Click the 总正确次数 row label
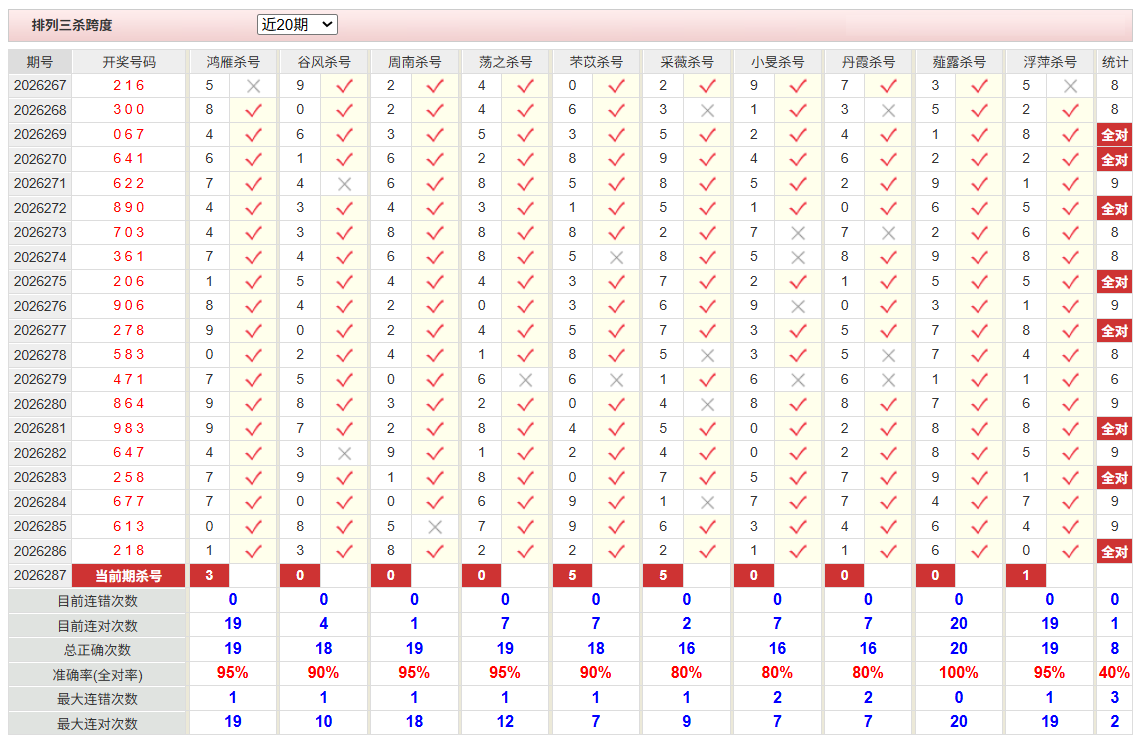This screenshot has width=1140, height=744. click(x=97, y=650)
